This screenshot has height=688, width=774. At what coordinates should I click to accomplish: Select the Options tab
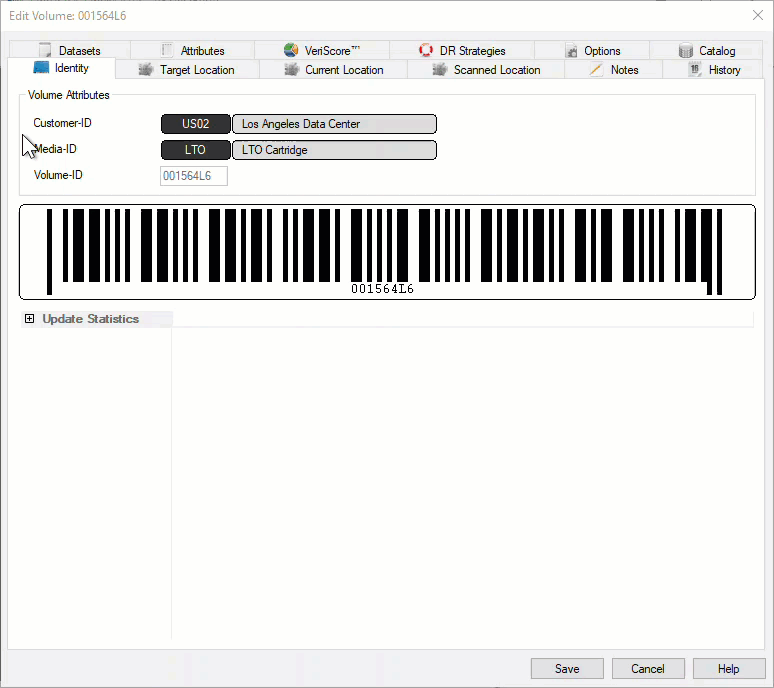[592, 50]
